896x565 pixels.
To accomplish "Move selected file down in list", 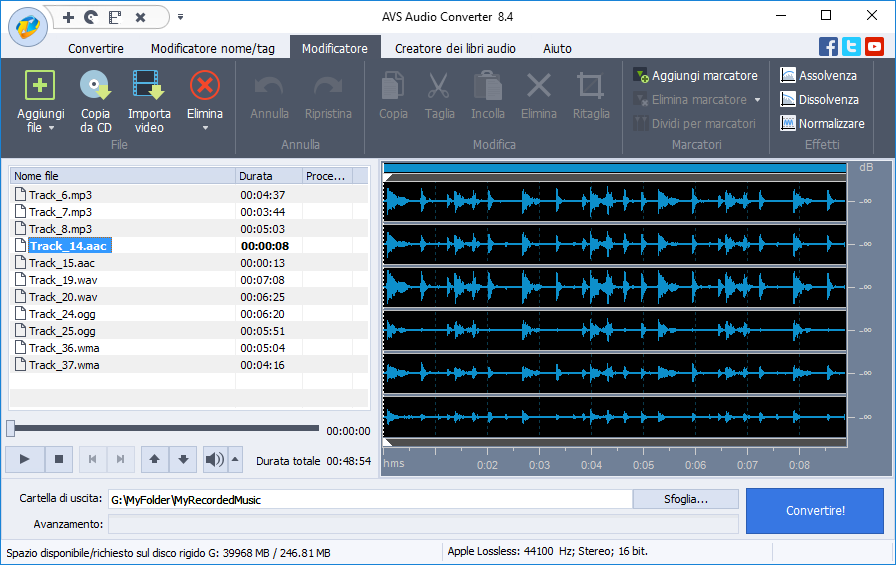I will [x=183, y=459].
